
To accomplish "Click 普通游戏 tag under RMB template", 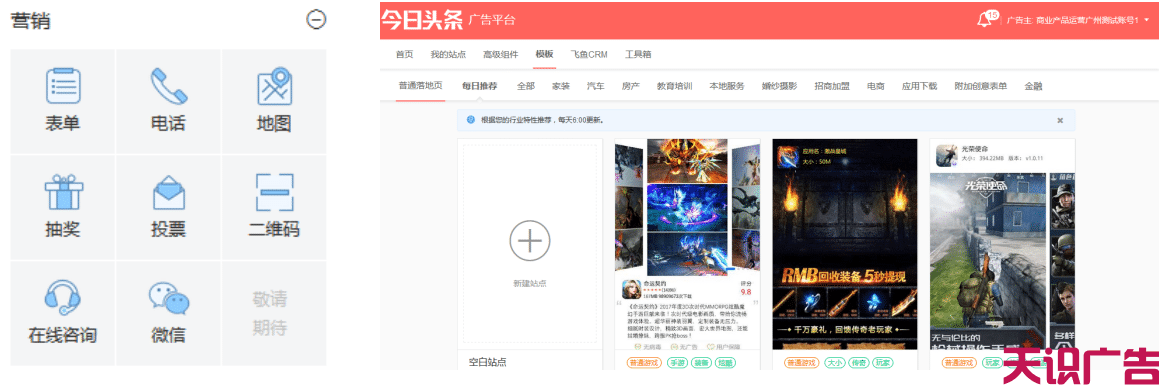I will tap(802, 363).
